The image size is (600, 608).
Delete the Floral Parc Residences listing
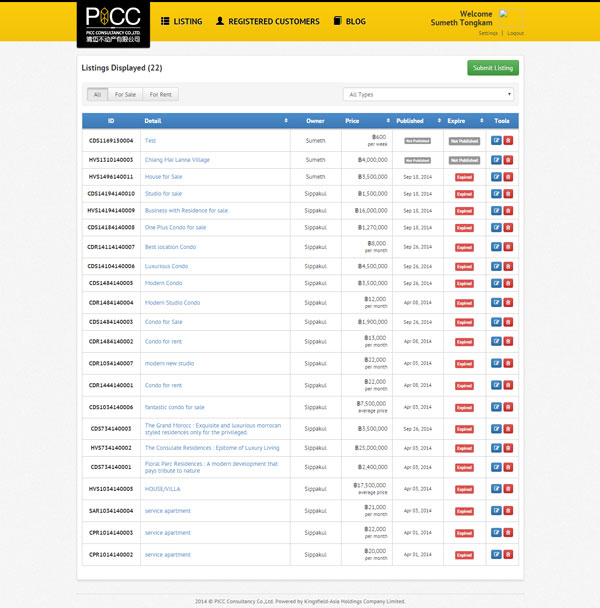coord(508,467)
